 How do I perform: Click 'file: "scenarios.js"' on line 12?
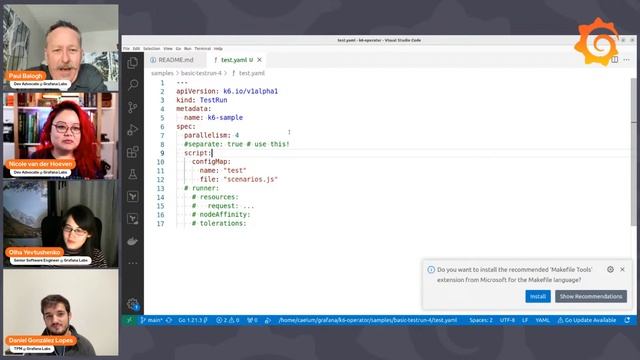click(x=239, y=179)
